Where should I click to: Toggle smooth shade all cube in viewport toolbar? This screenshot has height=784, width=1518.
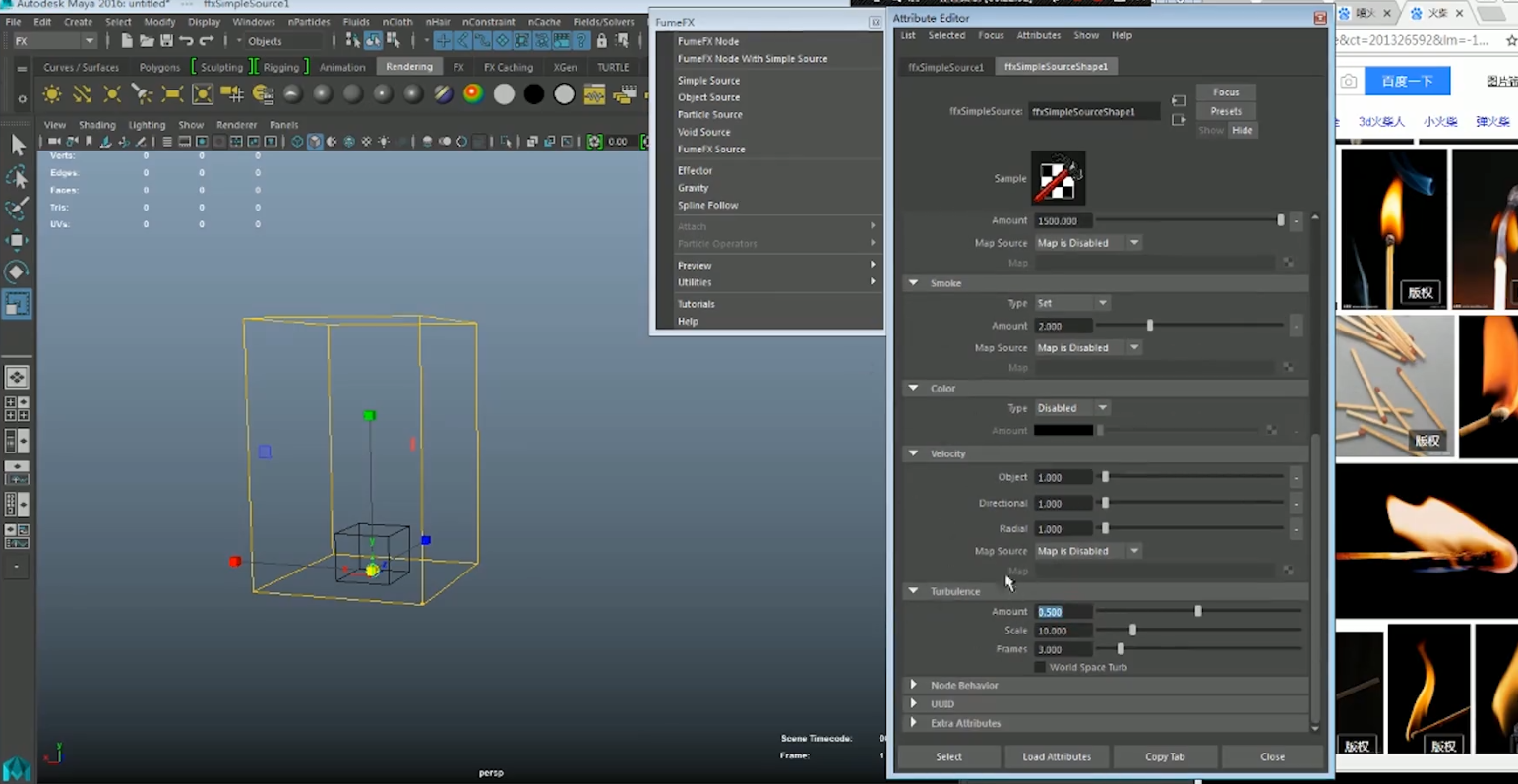click(315, 142)
